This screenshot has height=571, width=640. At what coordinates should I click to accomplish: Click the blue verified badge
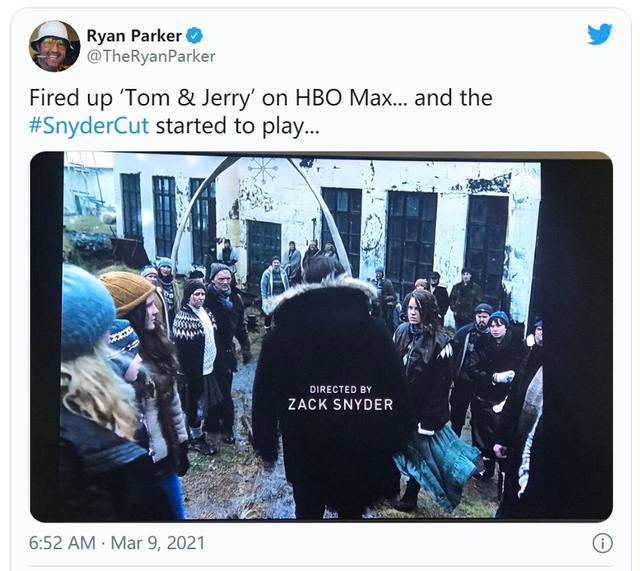(x=194, y=36)
